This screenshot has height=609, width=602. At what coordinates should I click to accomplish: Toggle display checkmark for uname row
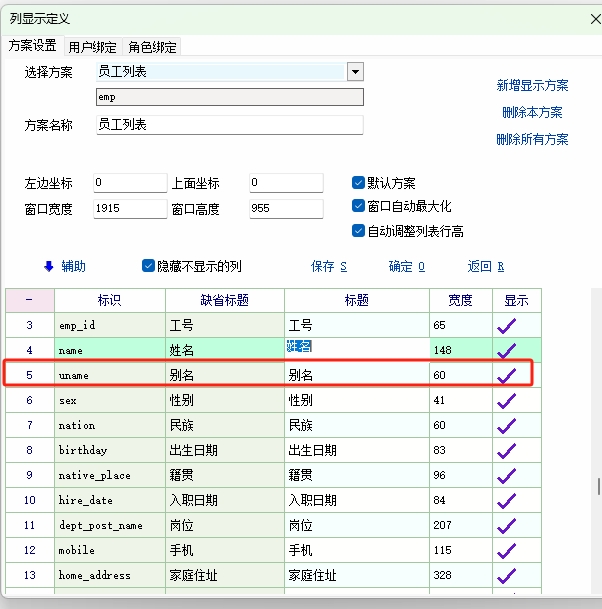(x=507, y=375)
